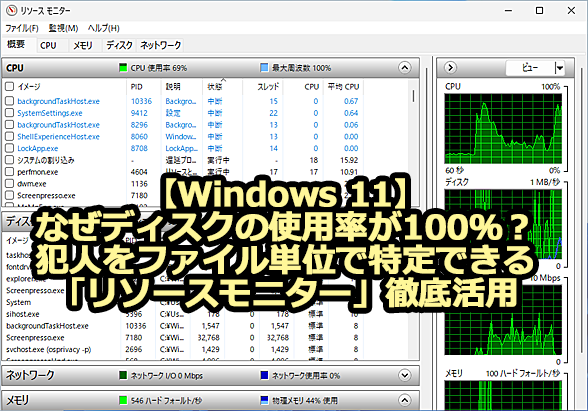The width and height of the screenshot is (588, 411).
Task: Collapse the graph pane arrow button
Action: click(x=450, y=68)
